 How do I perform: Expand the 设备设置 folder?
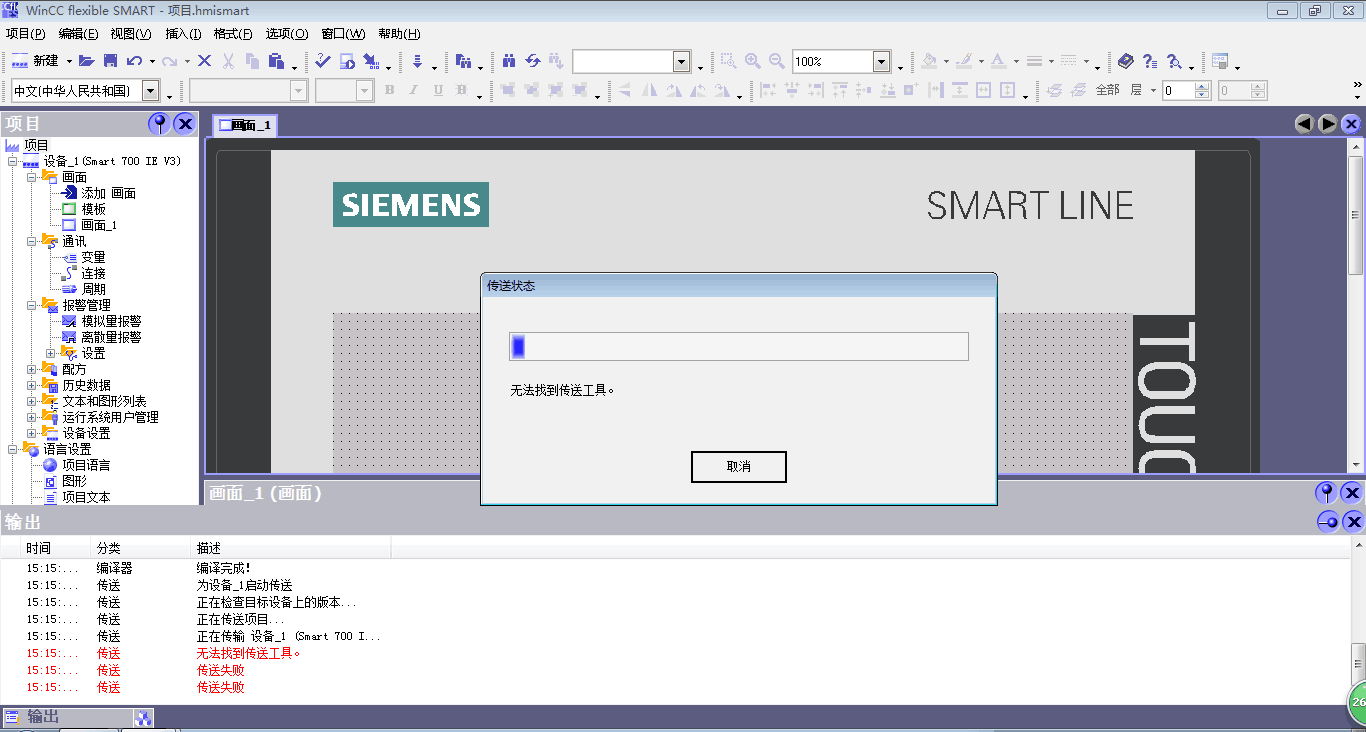[x=32, y=433]
